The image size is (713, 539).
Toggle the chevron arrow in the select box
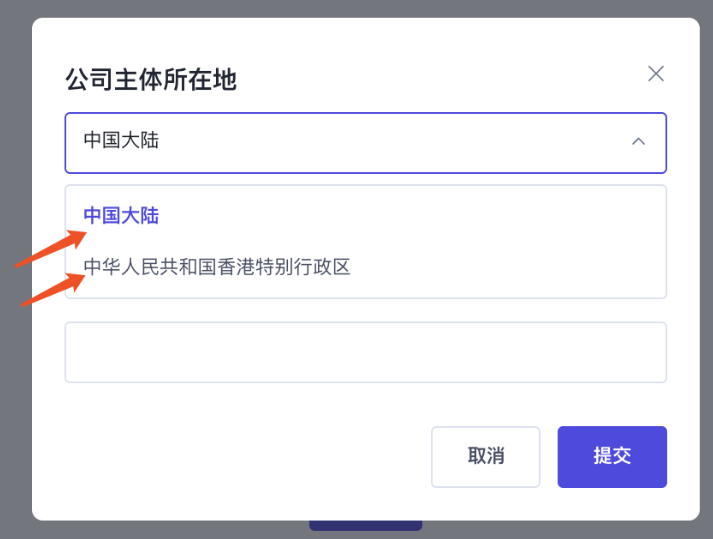[x=638, y=142]
